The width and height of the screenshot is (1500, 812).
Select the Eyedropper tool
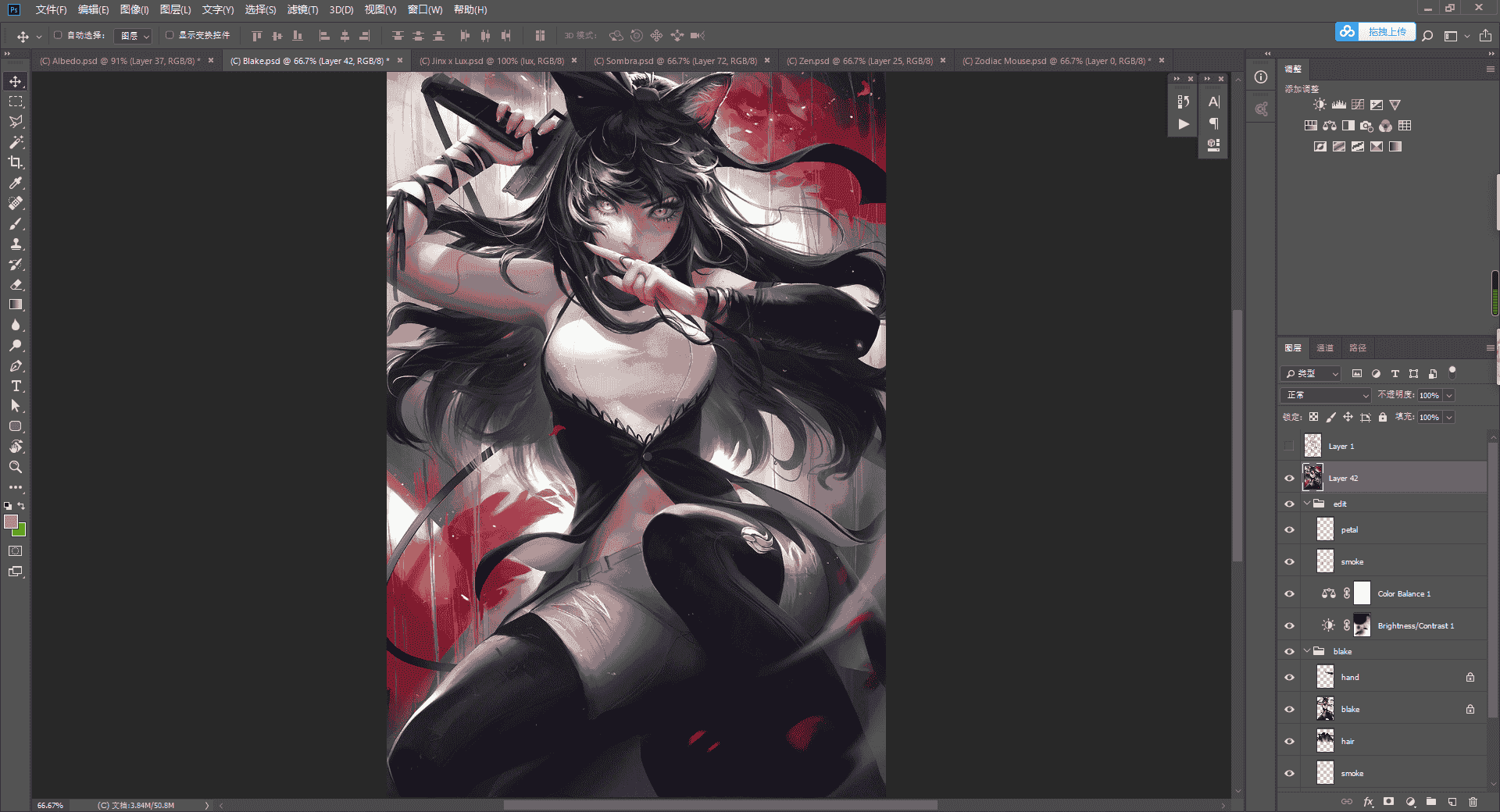pos(16,183)
